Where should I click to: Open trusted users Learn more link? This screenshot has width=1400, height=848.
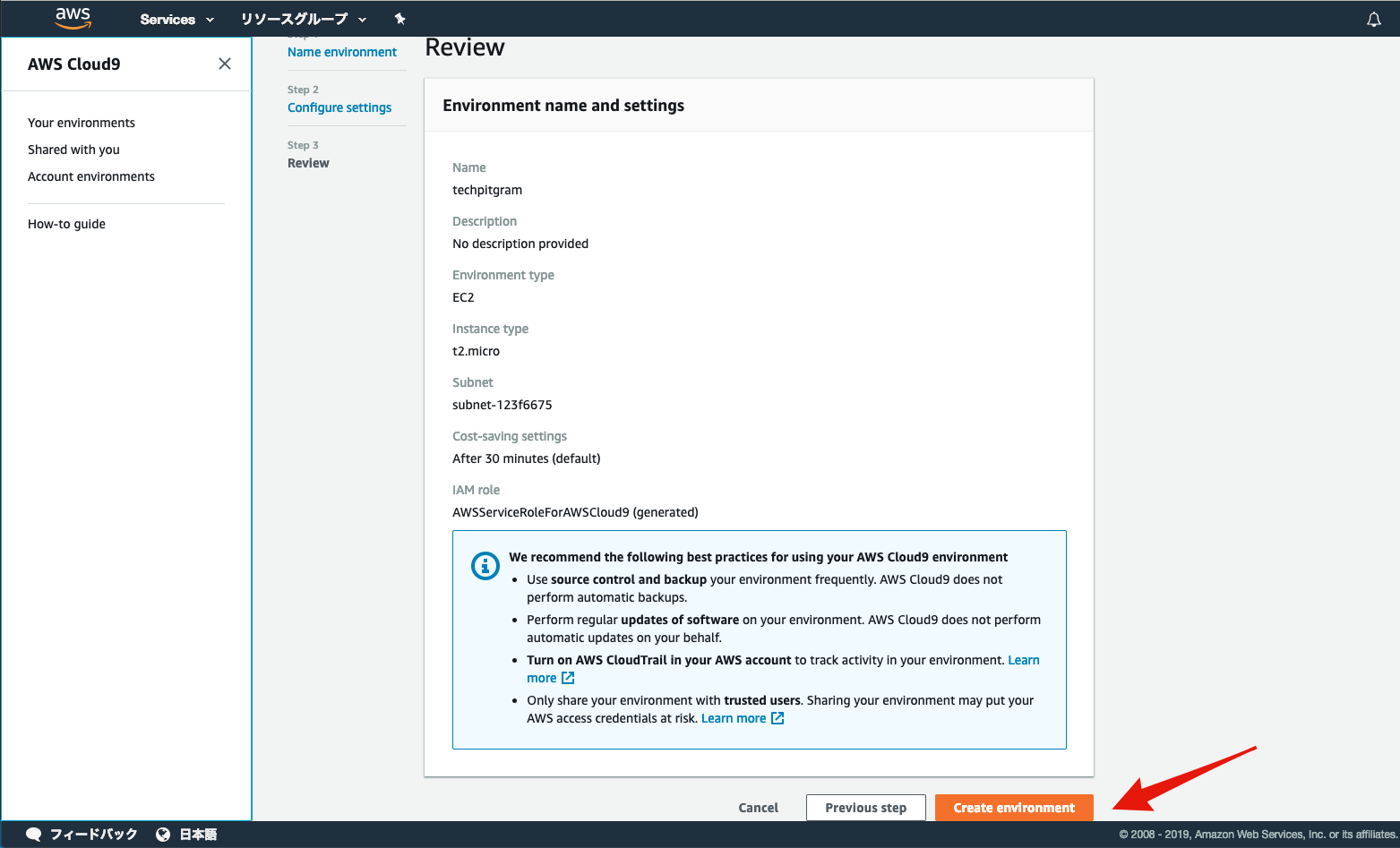pyautogui.click(x=734, y=718)
